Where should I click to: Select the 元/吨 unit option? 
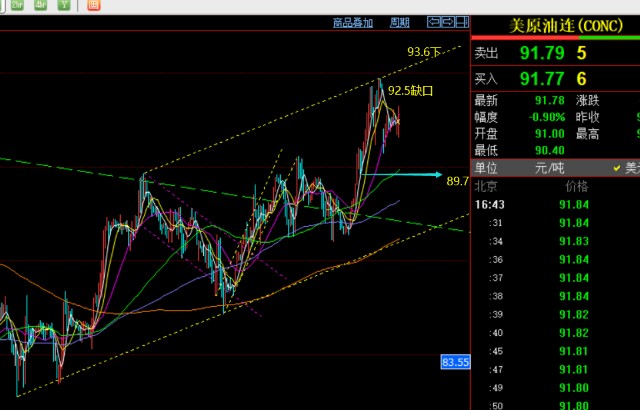click(x=547, y=168)
